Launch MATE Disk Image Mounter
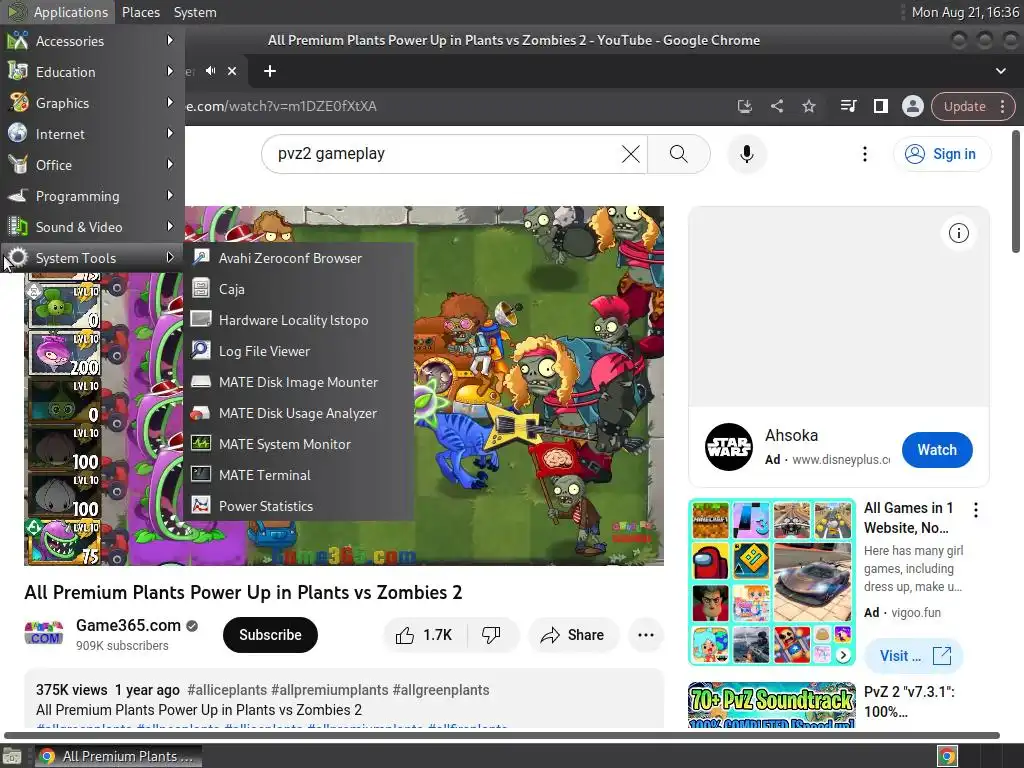Viewport: 1024px width, 768px height. 298,382
